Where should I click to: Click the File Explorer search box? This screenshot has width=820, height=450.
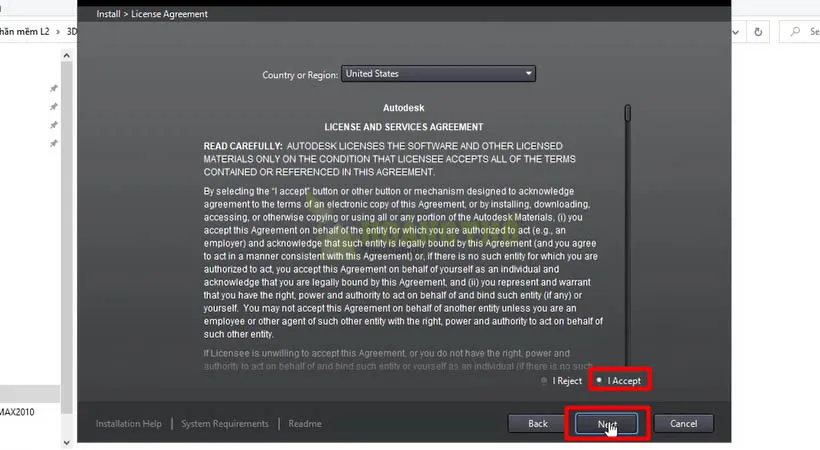click(x=800, y=32)
